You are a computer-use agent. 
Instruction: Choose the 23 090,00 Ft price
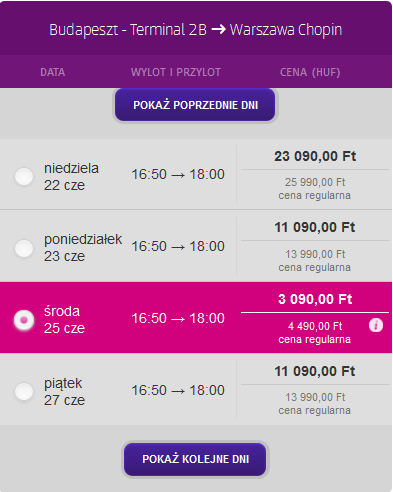coord(315,156)
